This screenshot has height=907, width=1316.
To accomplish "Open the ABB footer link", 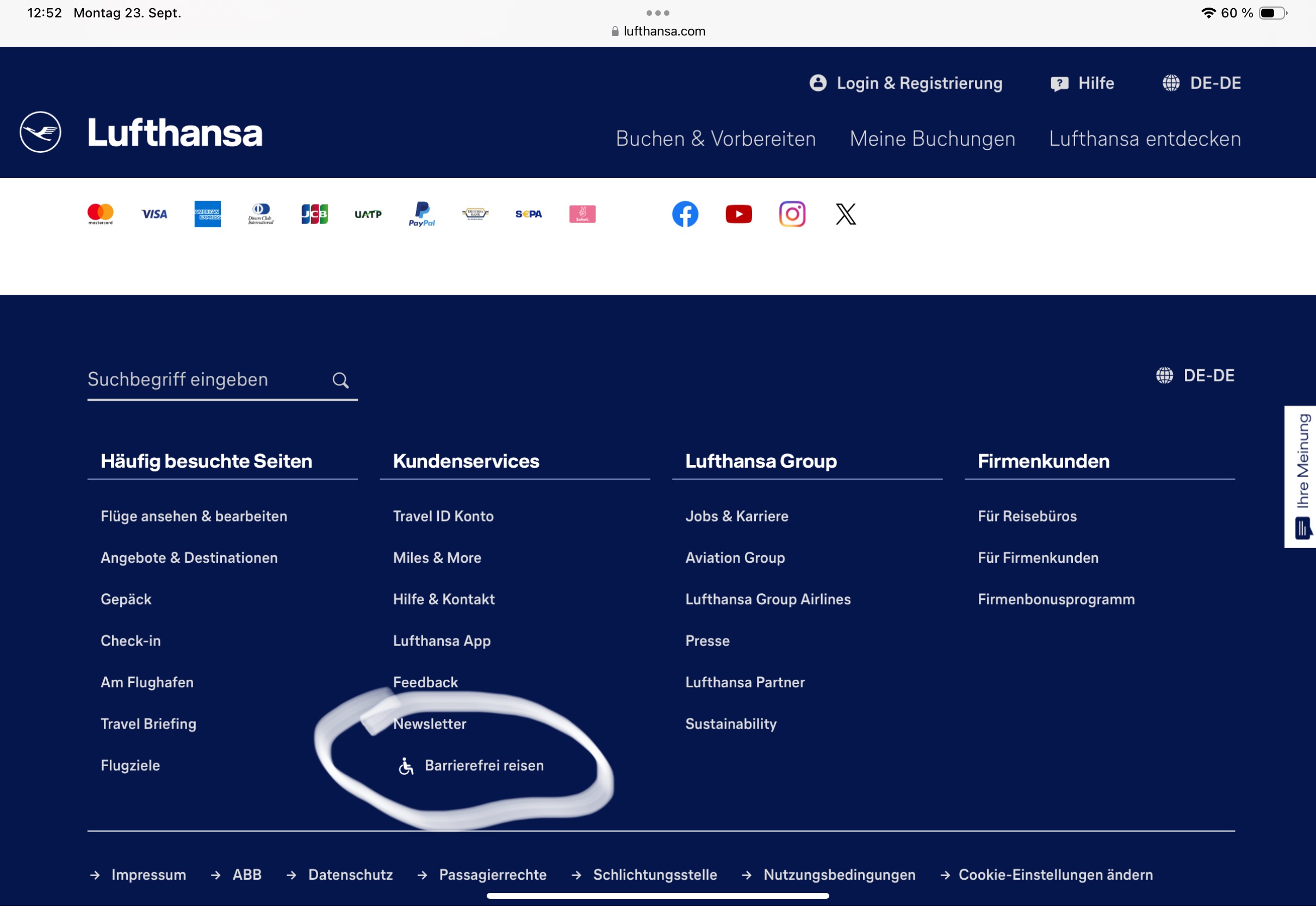I will tap(246, 874).
